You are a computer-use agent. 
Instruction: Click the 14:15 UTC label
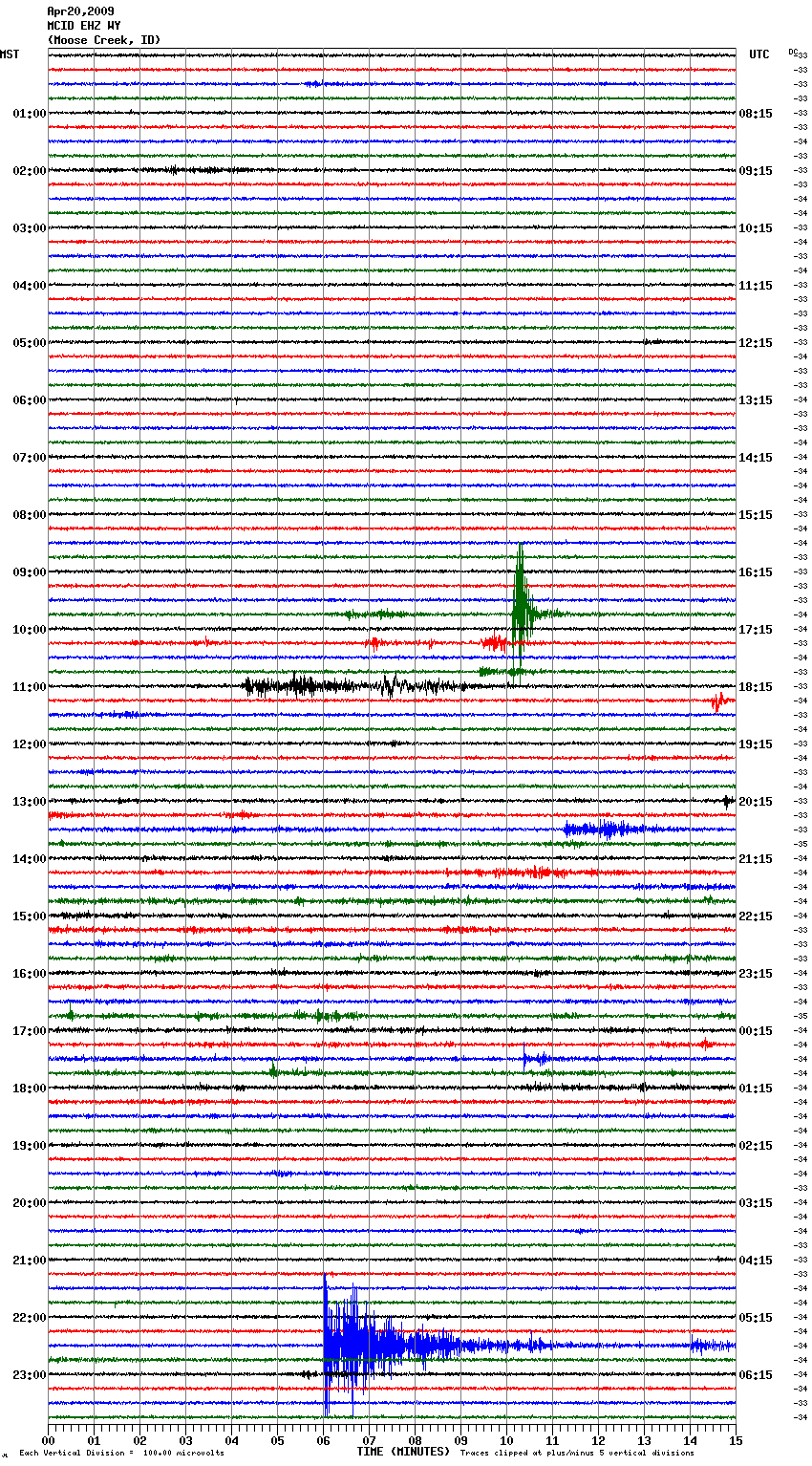[x=756, y=458]
